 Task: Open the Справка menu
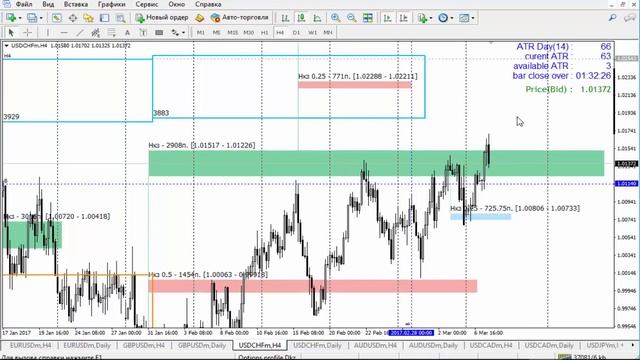pyautogui.click(x=208, y=4)
